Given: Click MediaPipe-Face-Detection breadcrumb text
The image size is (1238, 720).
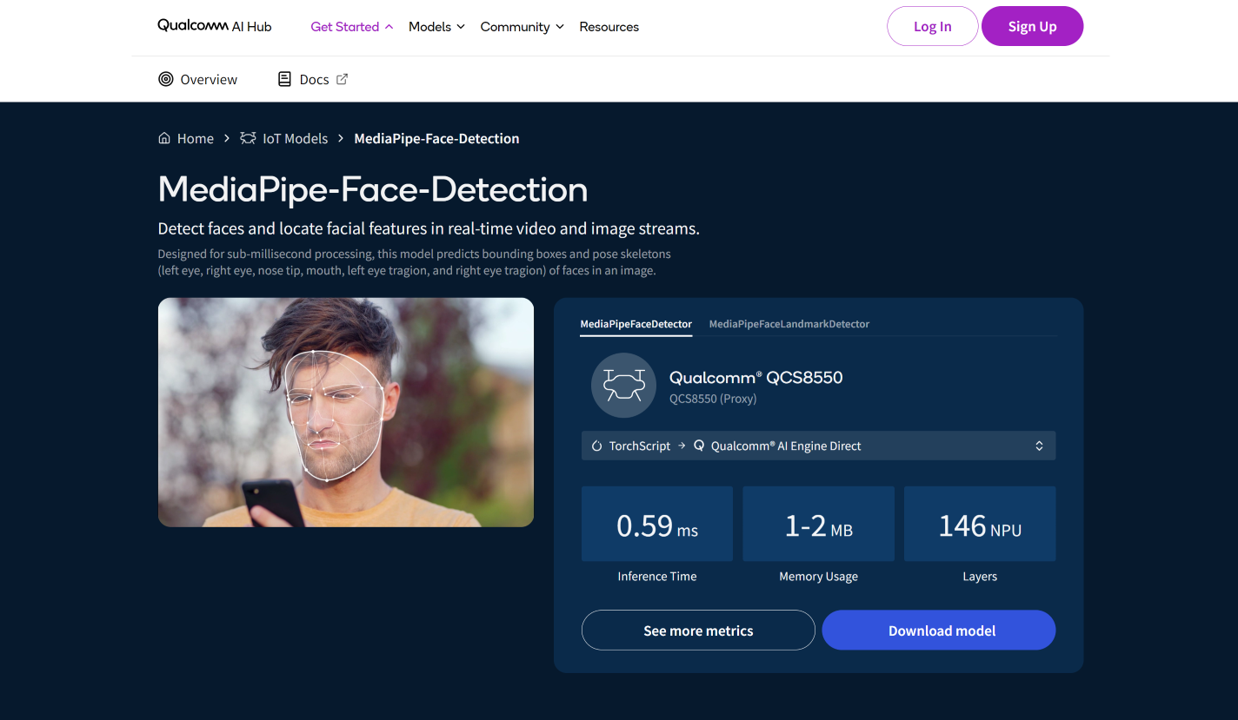Looking at the screenshot, I should (437, 138).
